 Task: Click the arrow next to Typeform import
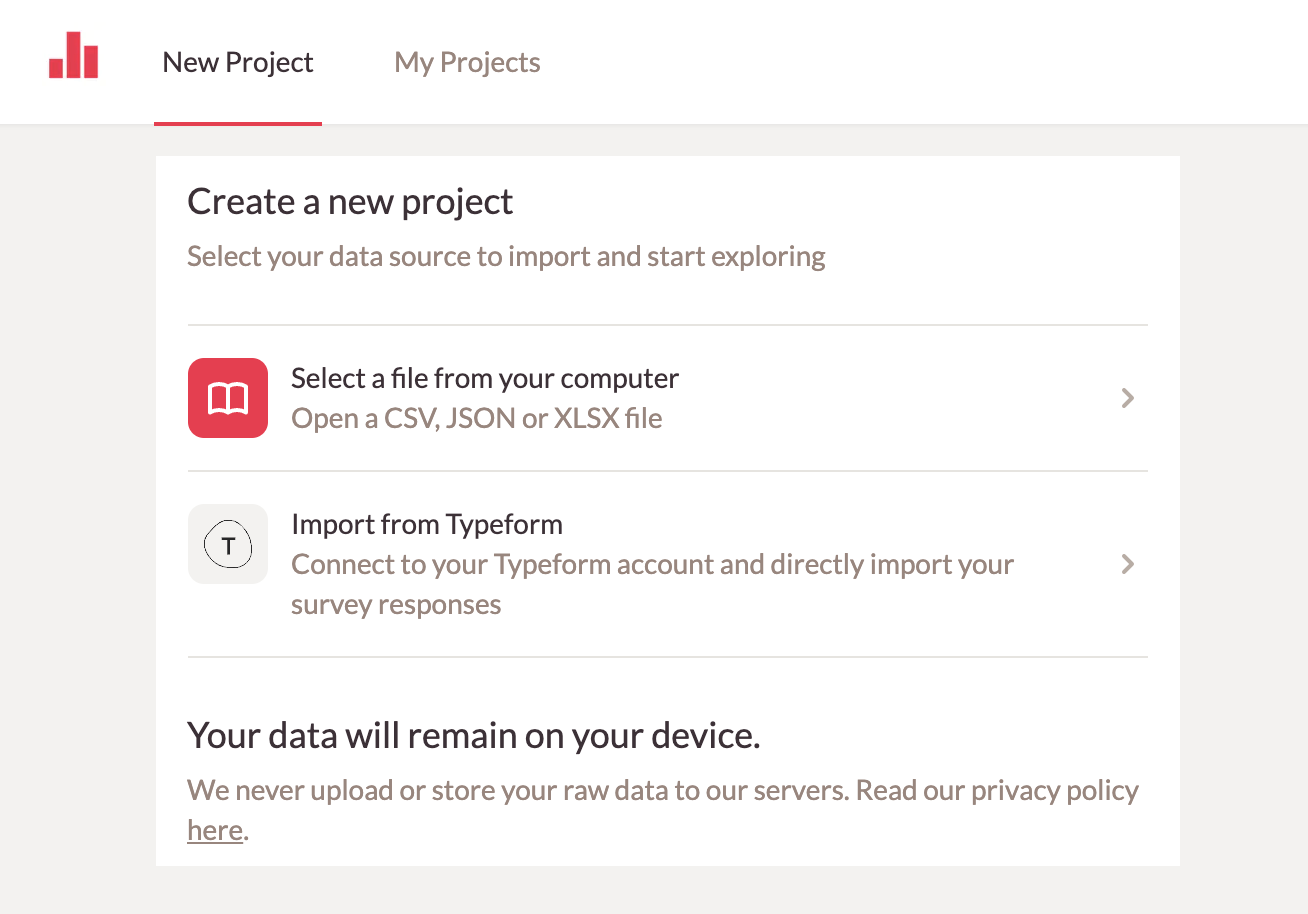point(1128,564)
